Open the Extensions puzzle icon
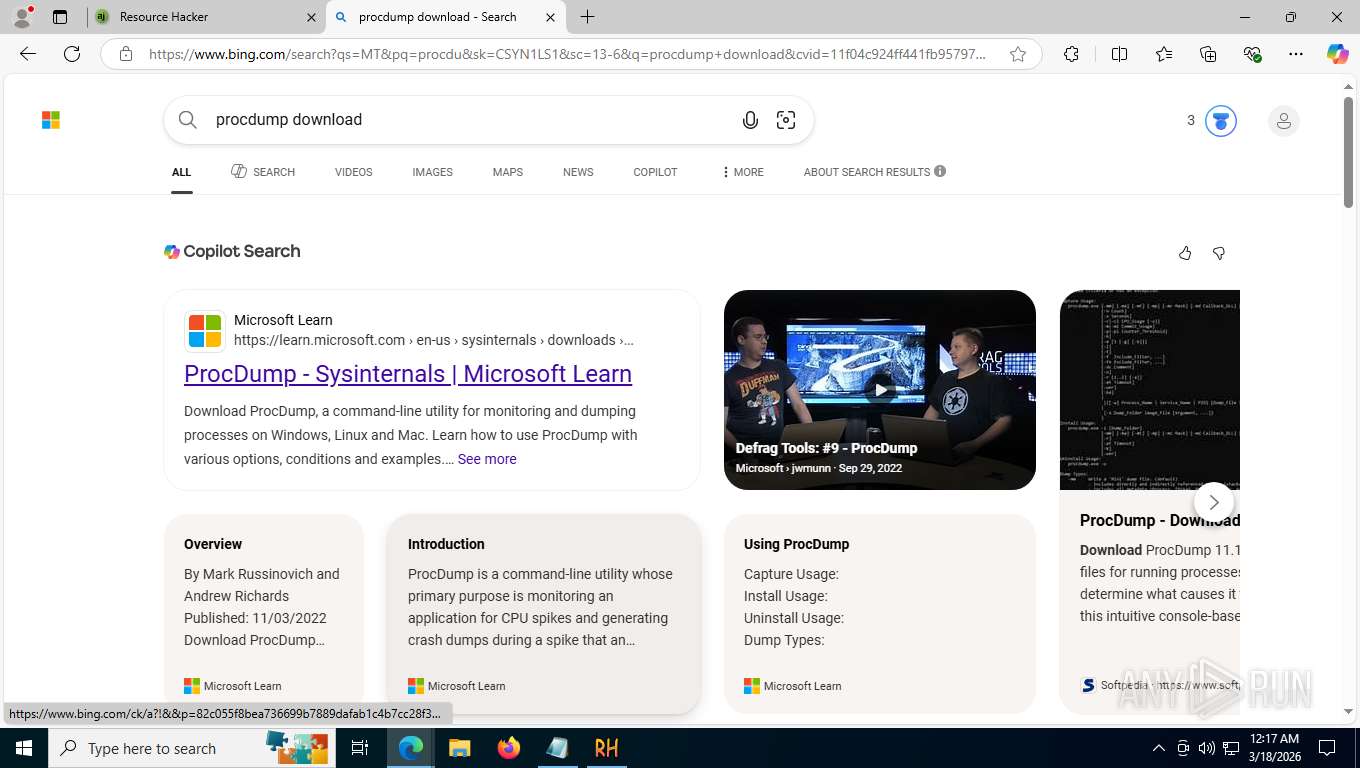 pos(1071,54)
